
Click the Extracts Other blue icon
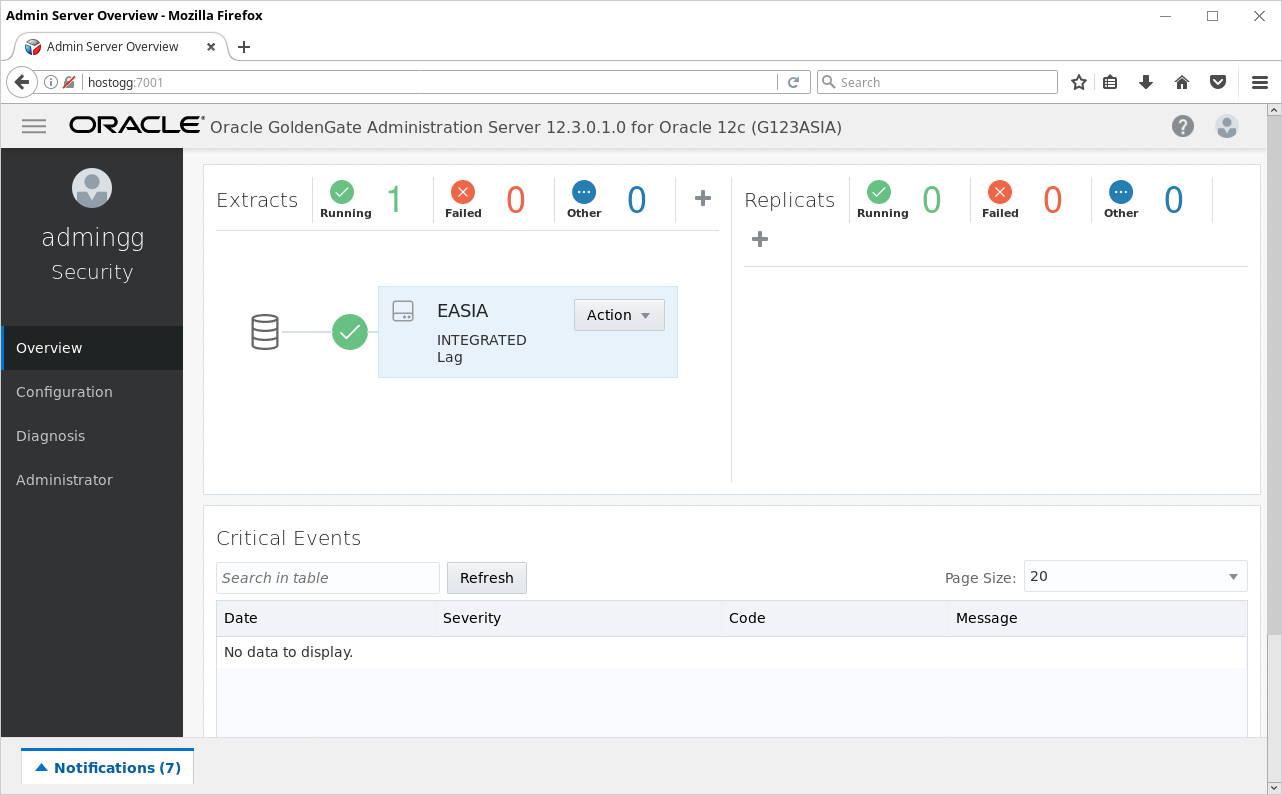click(584, 192)
